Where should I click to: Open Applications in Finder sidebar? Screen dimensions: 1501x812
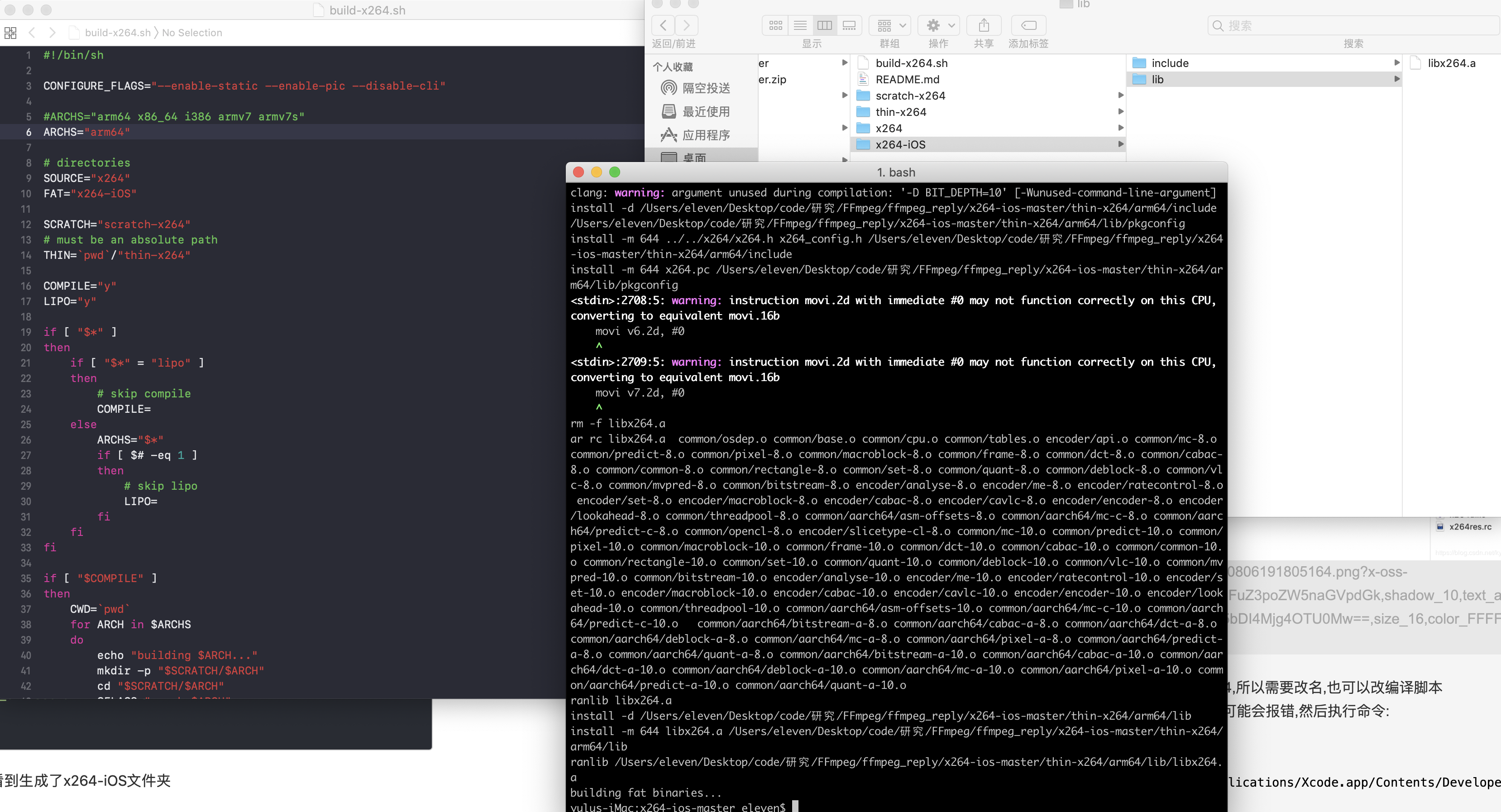click(706, 135)
